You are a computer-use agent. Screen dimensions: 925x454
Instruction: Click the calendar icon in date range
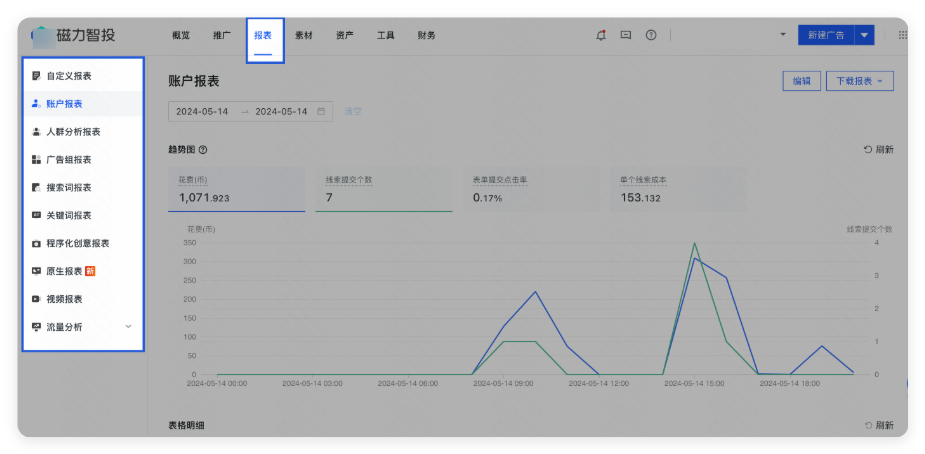point(322,111)
